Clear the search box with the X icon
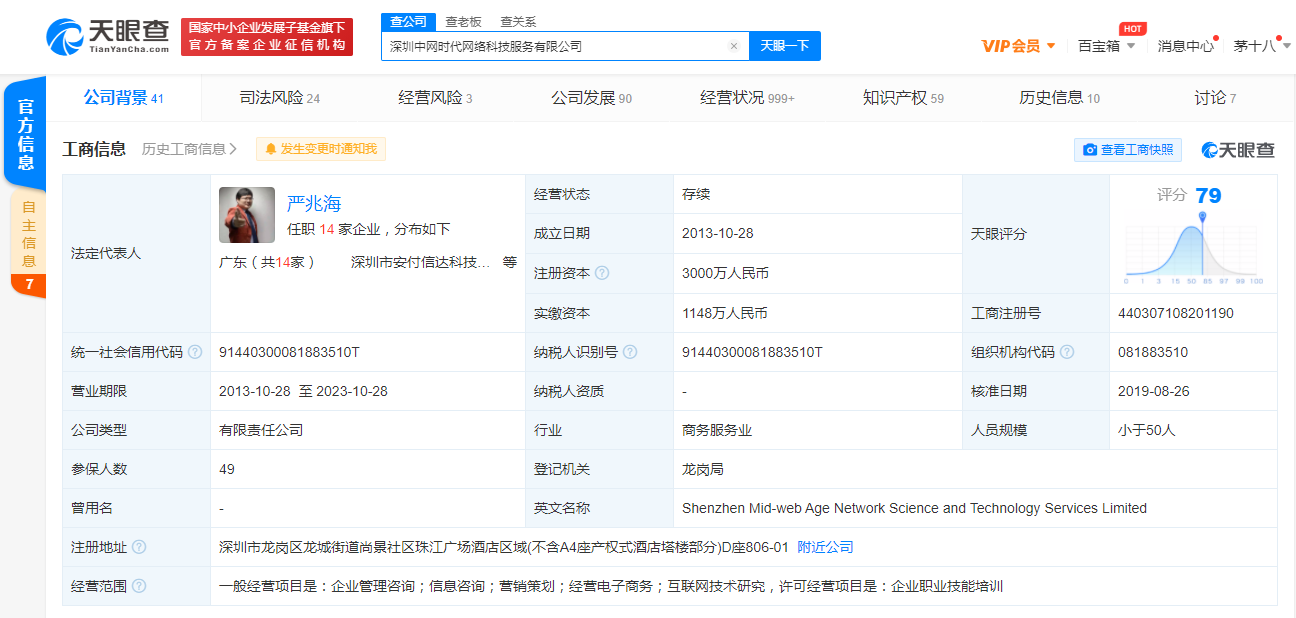Image resolution: width=1296 pixels, height=618 pixels. point(733,46)
